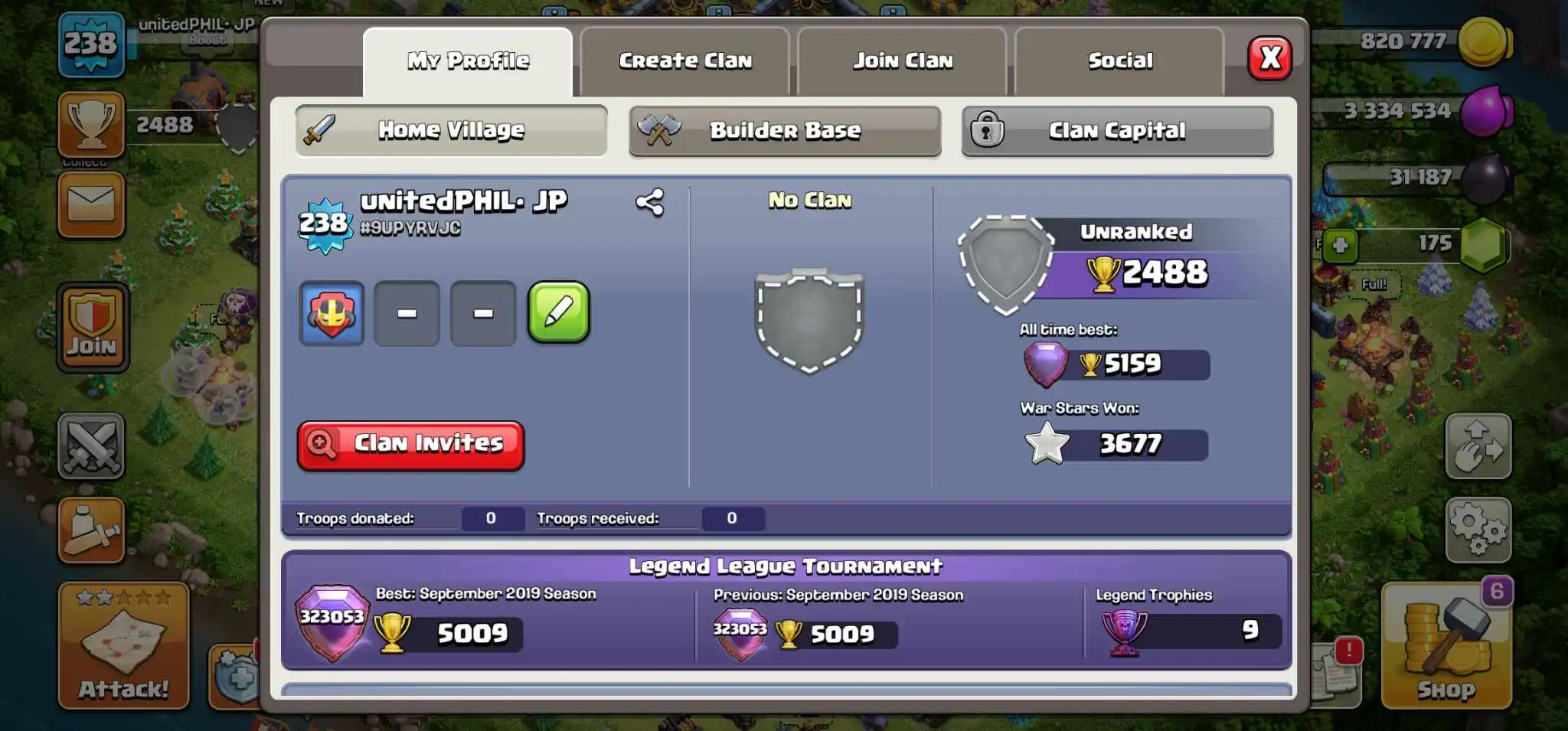Image resolution: width=1568 pixels, height=731 pixels.
Task: Tap the army training sword icon
Action: tap(91, 530)
